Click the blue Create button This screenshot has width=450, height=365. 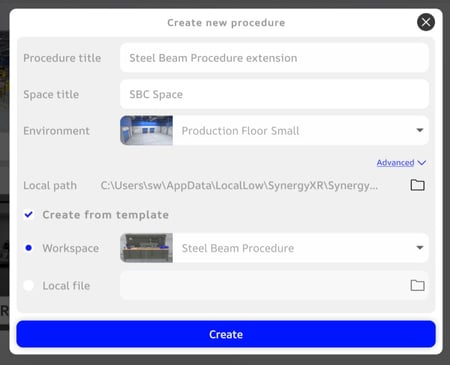[x=226, y=334]
